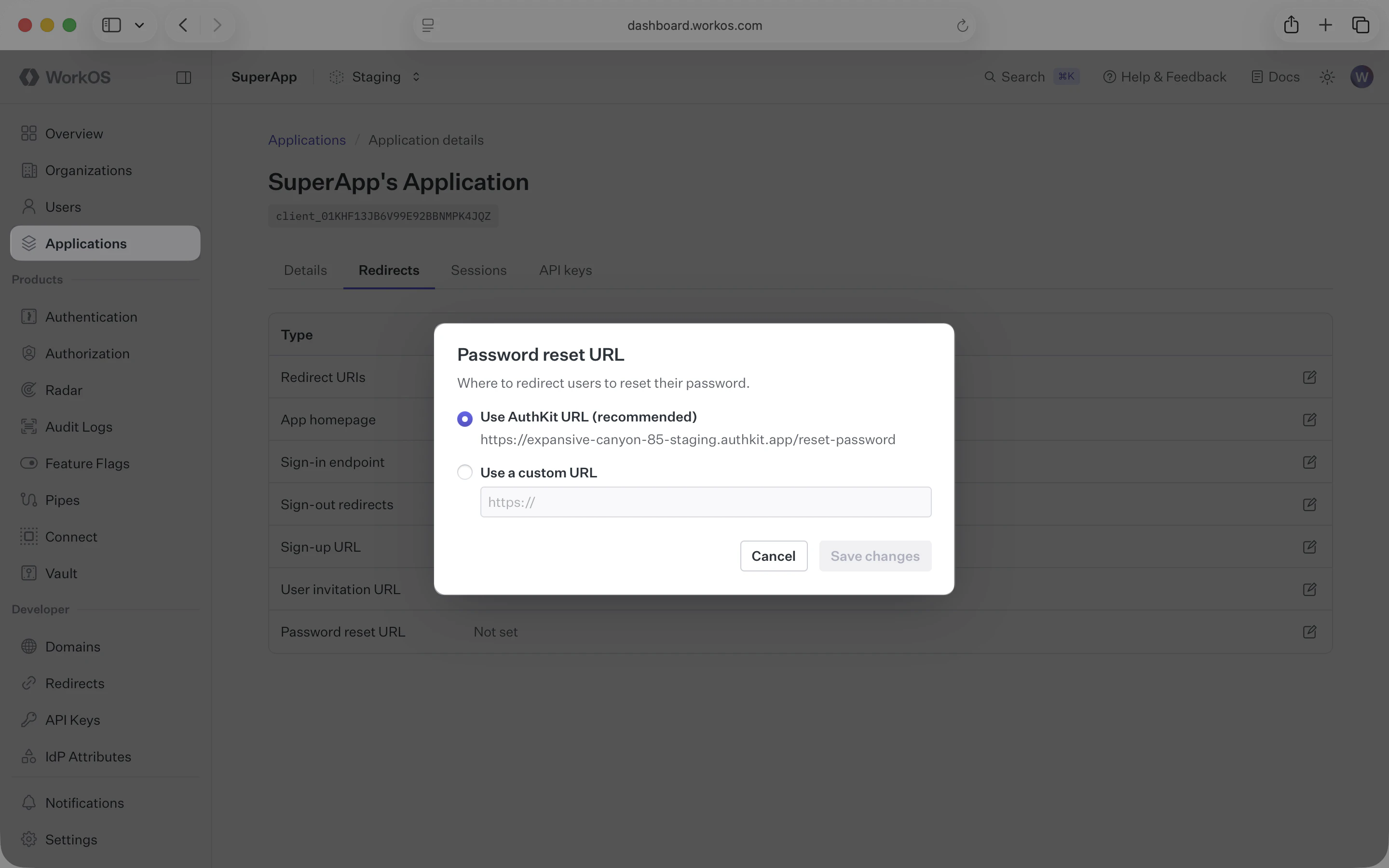Image resolution: width=1389 pixels, height=868 pixels.
Task: Open Authentication icon in sidebar
Action: click(29, 317)
